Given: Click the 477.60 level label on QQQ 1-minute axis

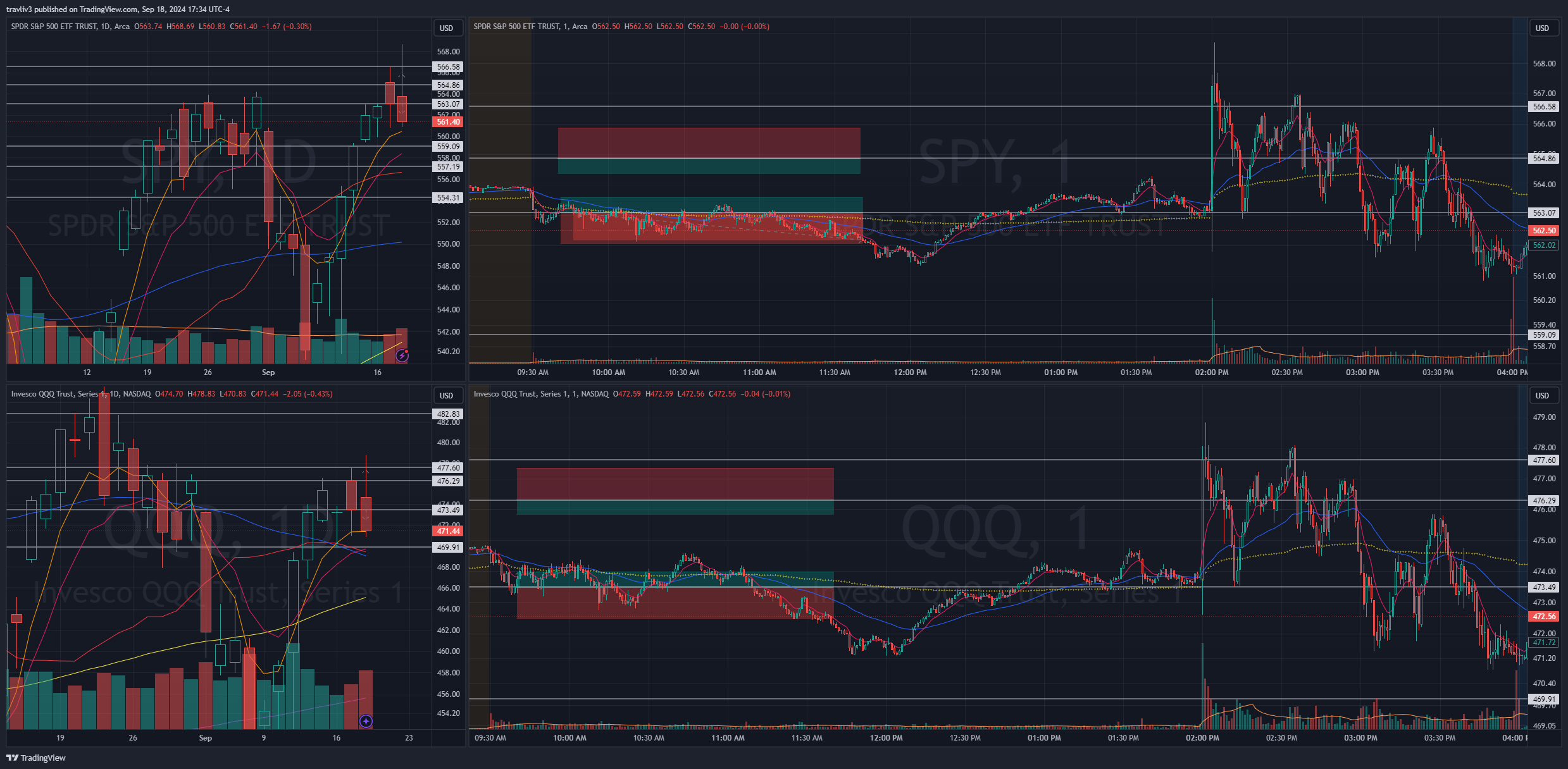Looking at the screenshot, I should pos(1543,460).
